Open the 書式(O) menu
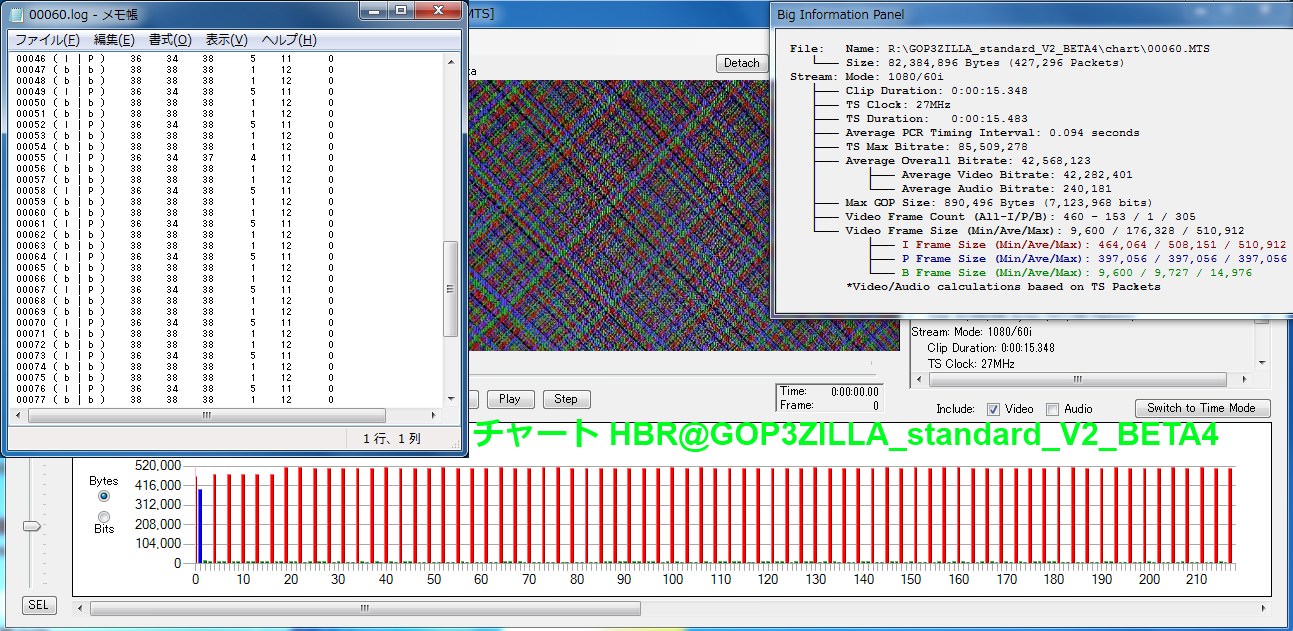The height and width of the screenshot is (631, 1293). (170, 40)
